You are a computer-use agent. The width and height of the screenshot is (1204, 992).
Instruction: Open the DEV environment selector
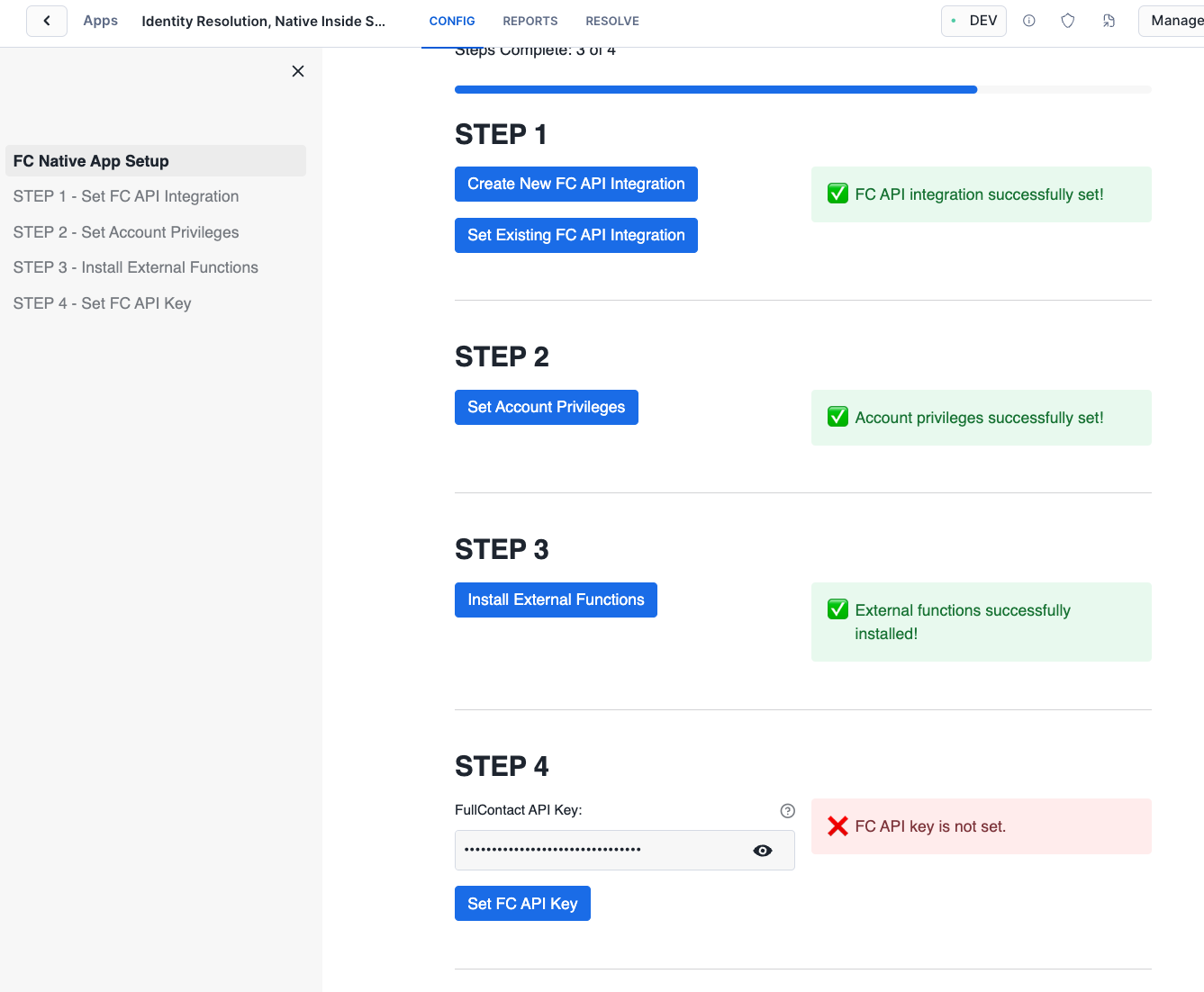click(x=973, y=20)
